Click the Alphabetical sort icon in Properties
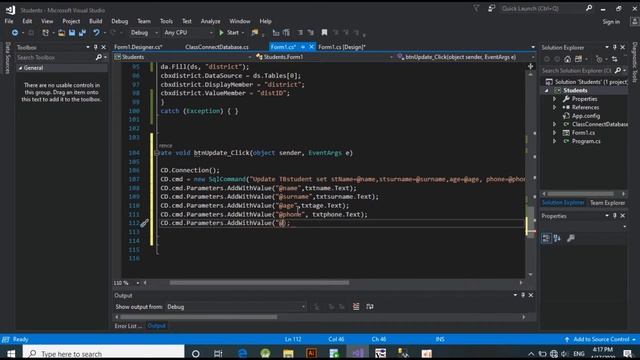Viewport: 640px width, 360px height. (x=557, y=238)
